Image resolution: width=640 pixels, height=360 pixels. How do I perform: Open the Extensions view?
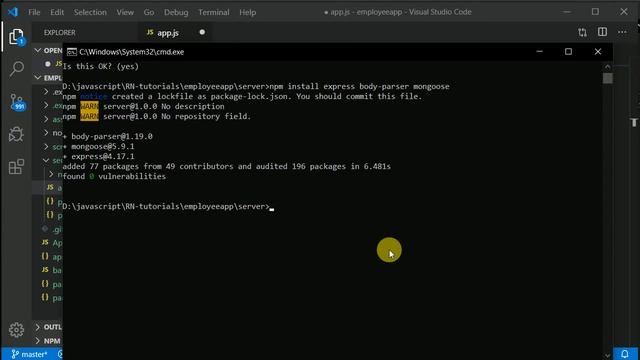(x=16, y=167)
